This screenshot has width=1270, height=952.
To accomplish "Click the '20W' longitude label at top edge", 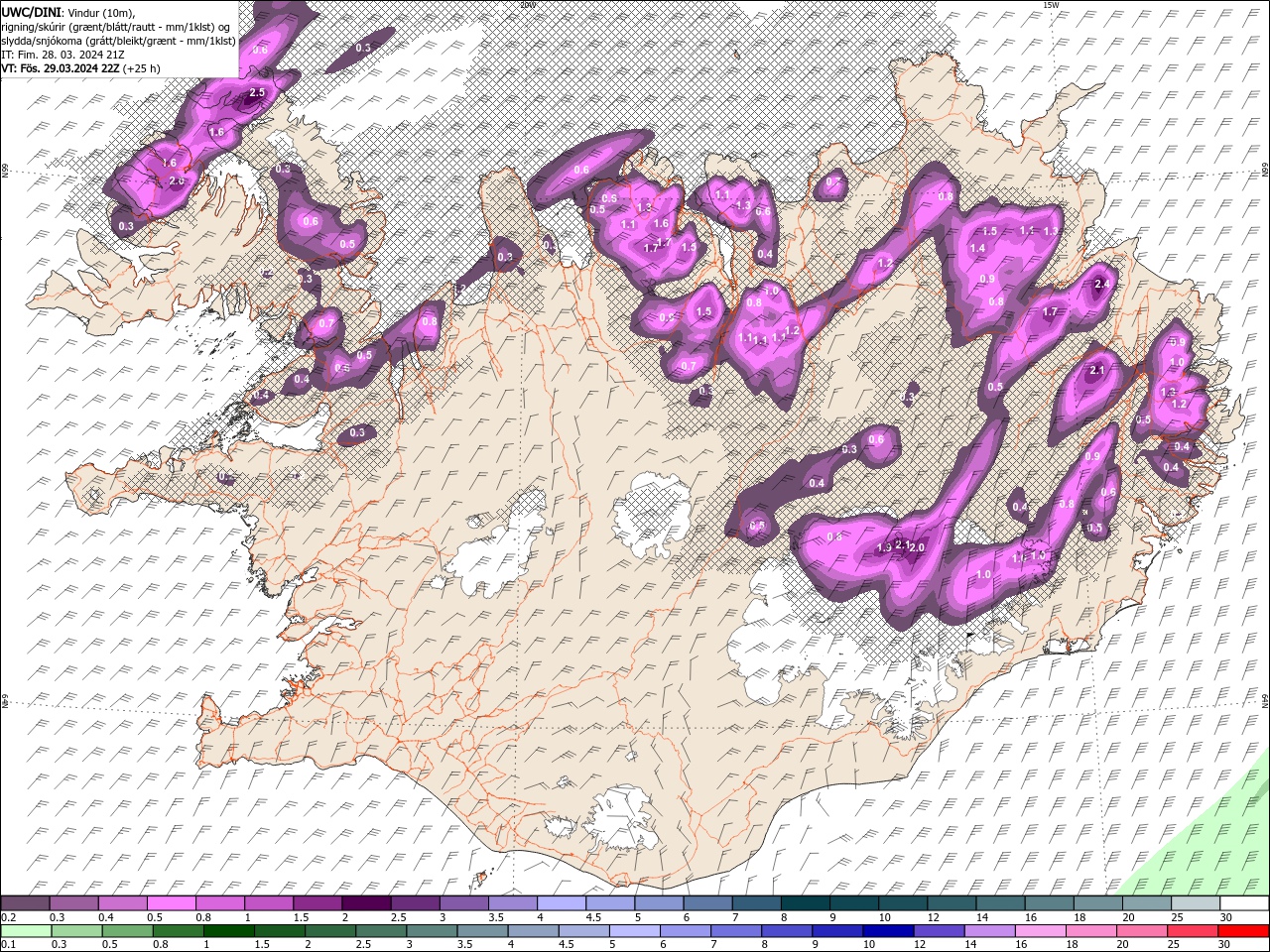I will point(528,5).
